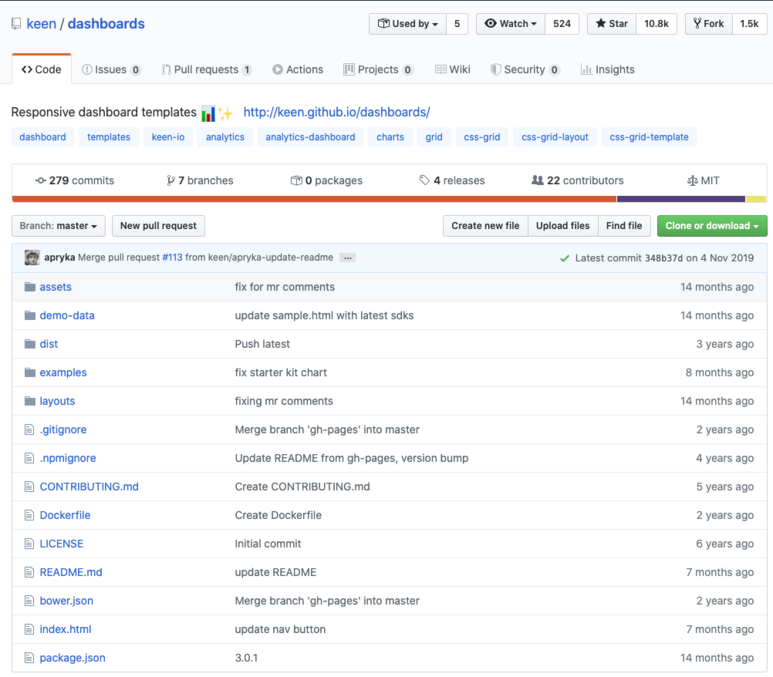Switch to the Code tab

click(x=41, y=70)
